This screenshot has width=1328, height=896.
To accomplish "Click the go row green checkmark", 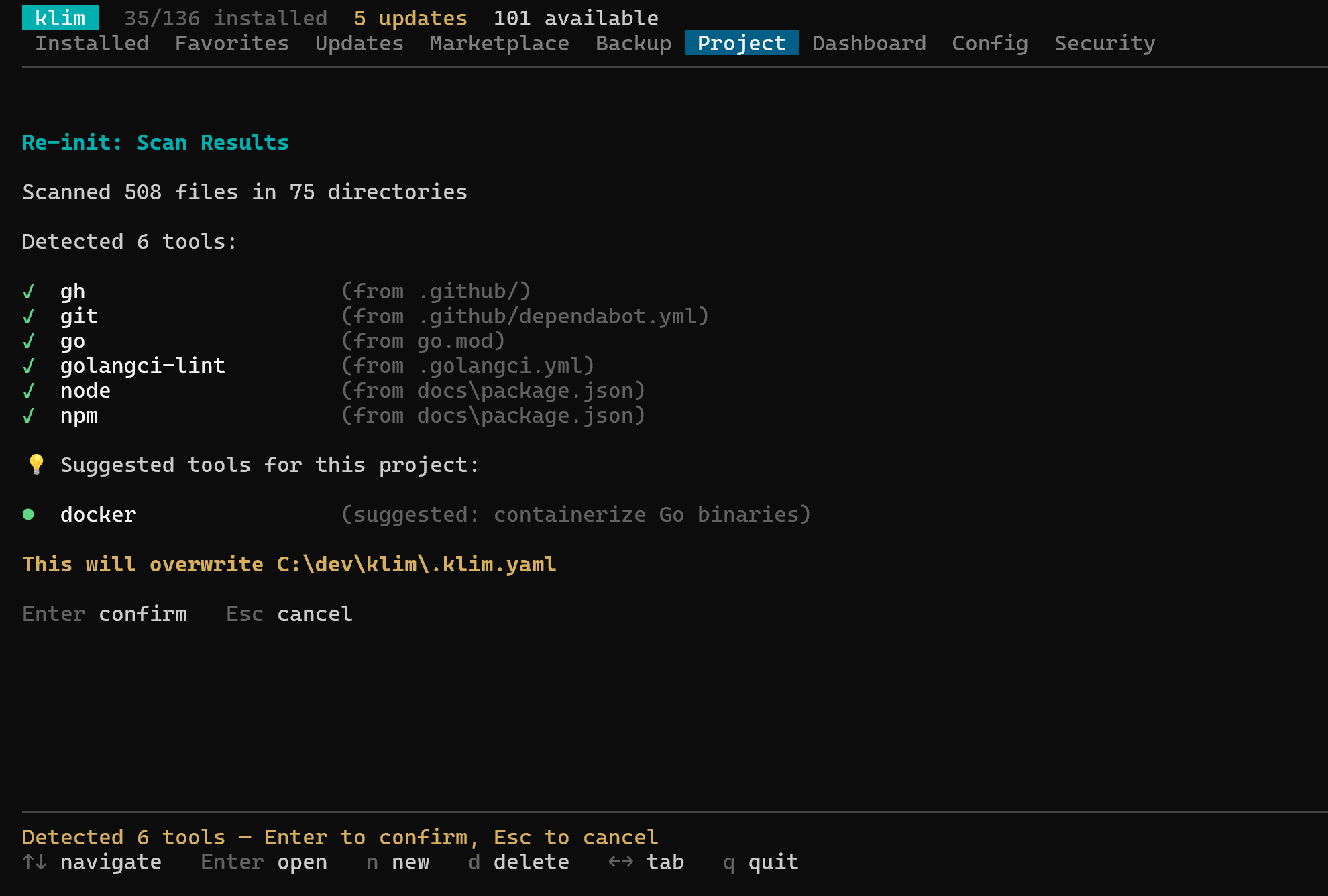I will coord(29,341).
